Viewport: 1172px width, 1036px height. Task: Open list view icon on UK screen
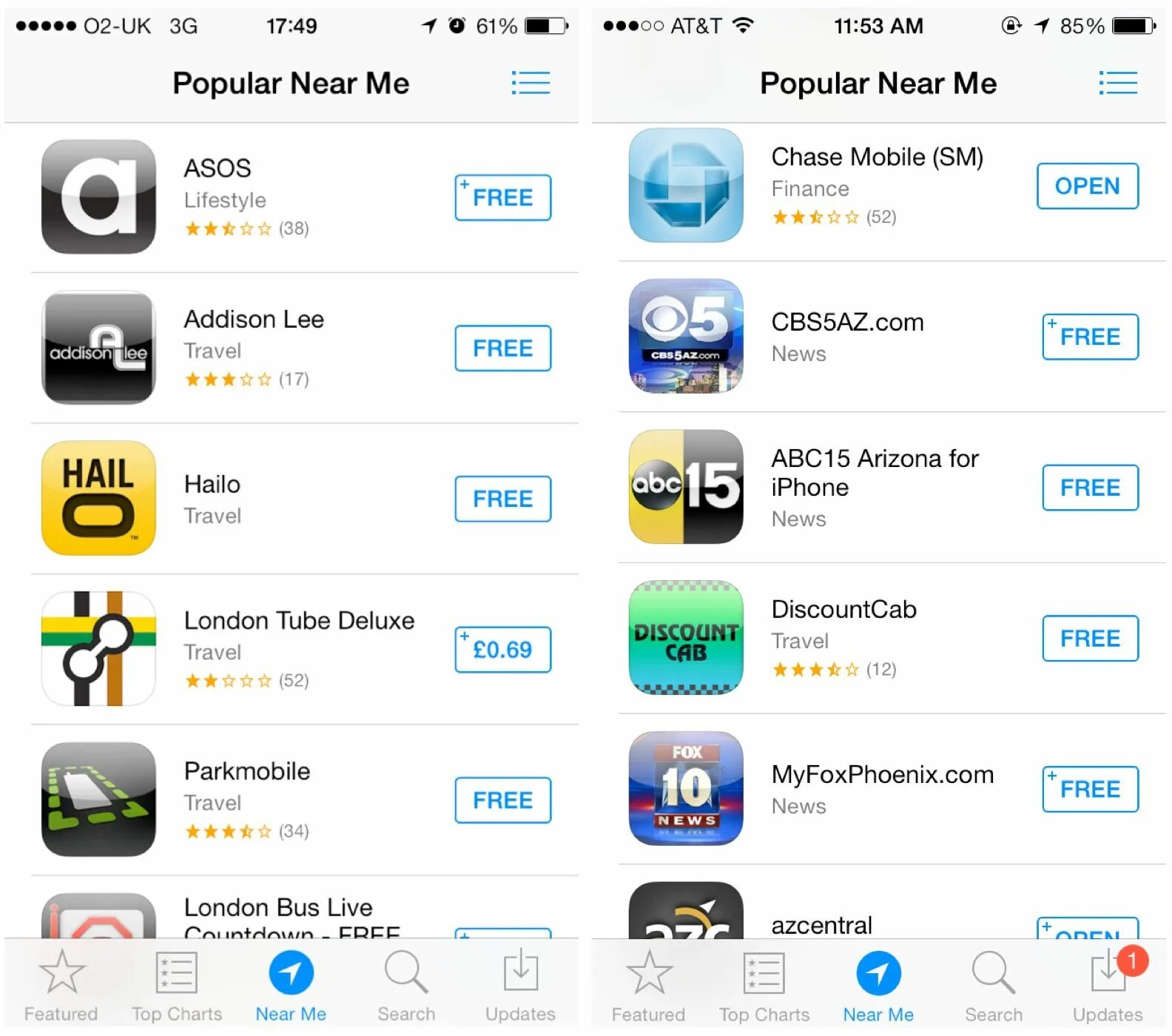pyautogui.click(x=531, y=83)
